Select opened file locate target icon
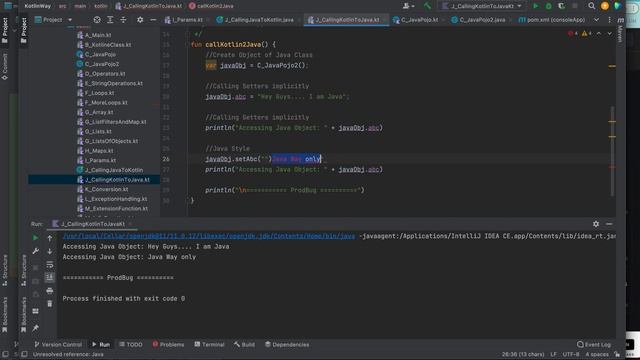The image size is (640, 360). pyautogui.click(x=97, y=20)
